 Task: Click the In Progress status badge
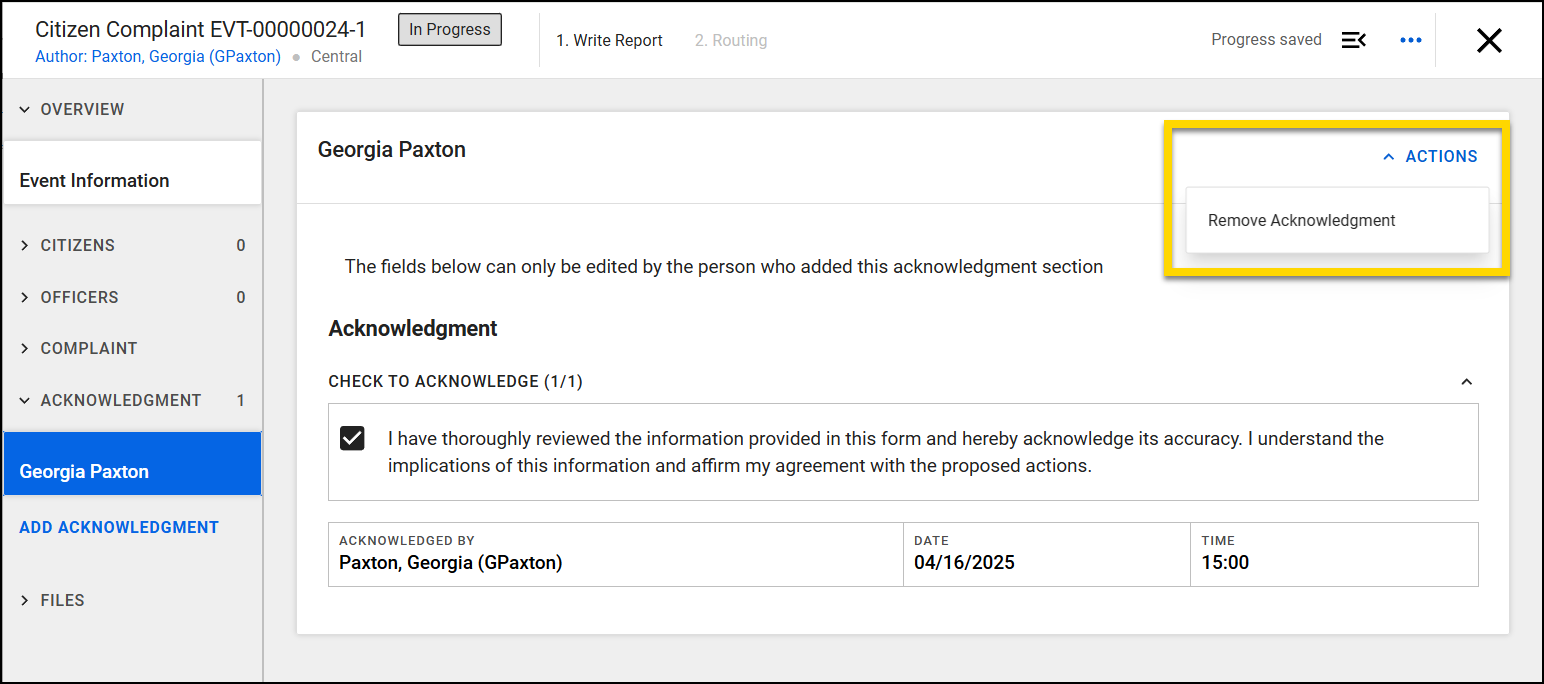(449, 29)
